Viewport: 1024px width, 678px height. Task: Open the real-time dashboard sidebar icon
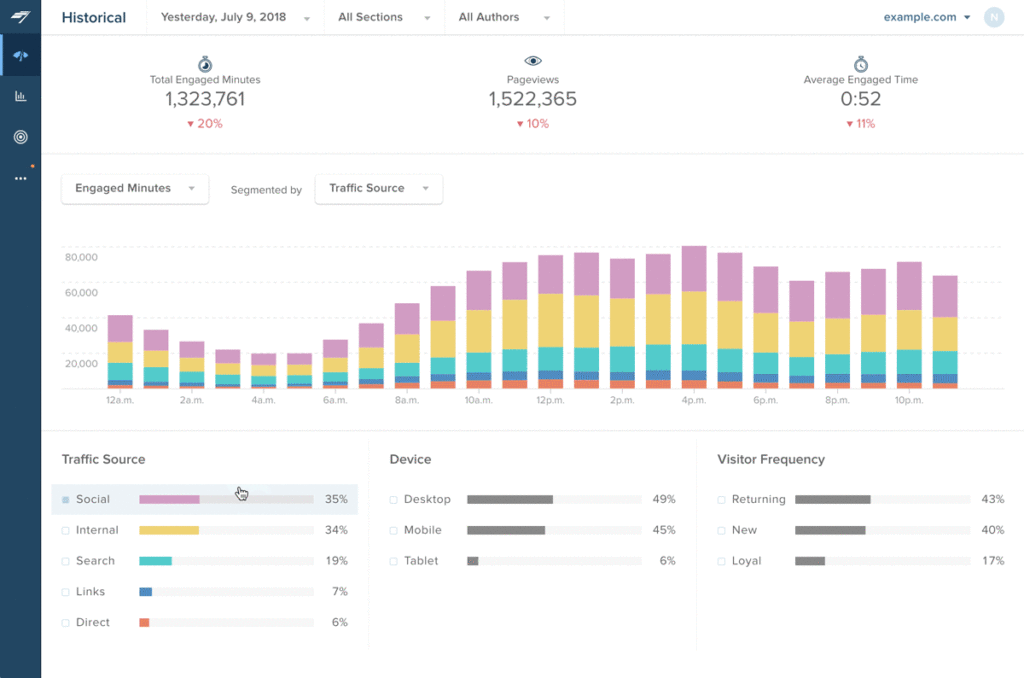[20, 56]
